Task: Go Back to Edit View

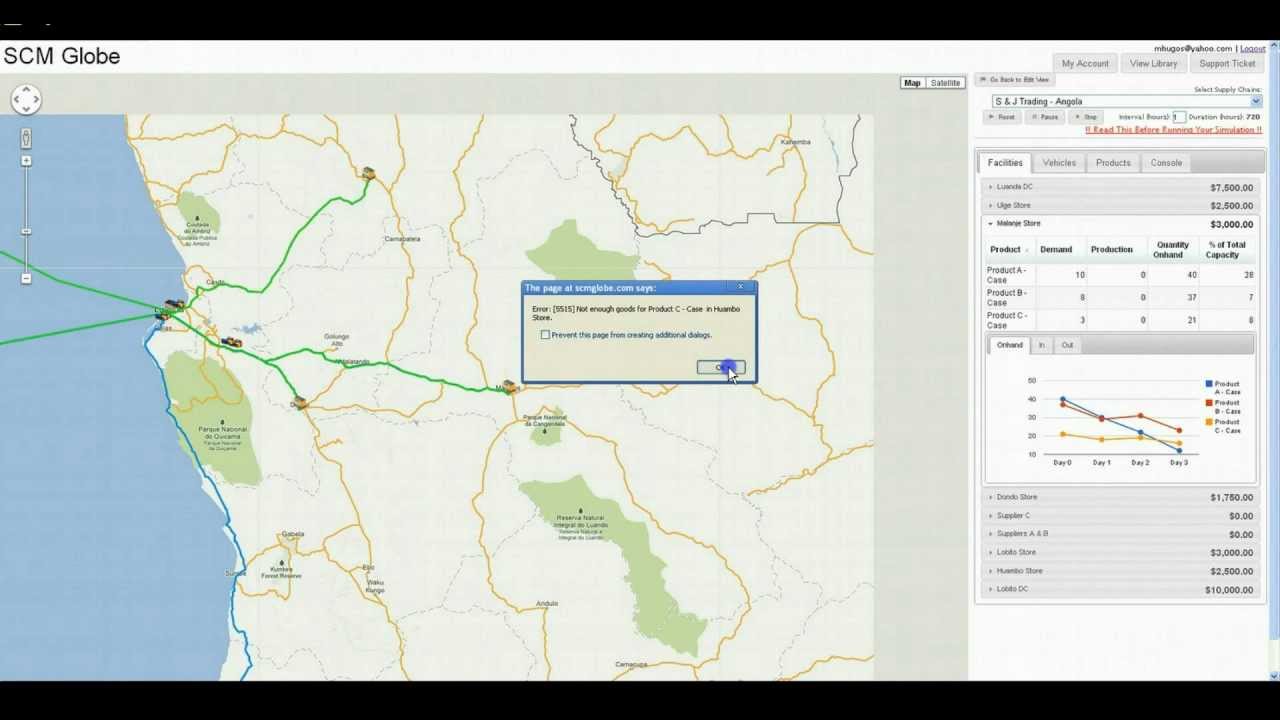Action: point(1014,80)
